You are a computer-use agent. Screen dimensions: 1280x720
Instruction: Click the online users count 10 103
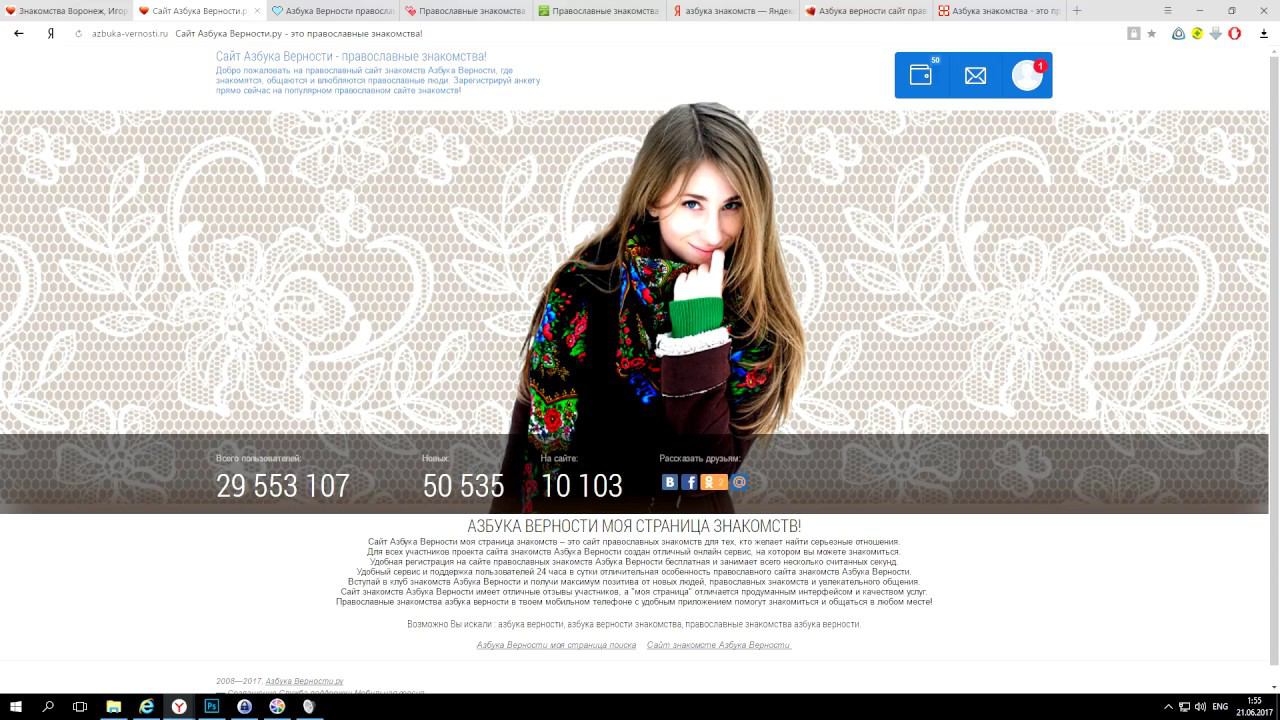(582, 486)
